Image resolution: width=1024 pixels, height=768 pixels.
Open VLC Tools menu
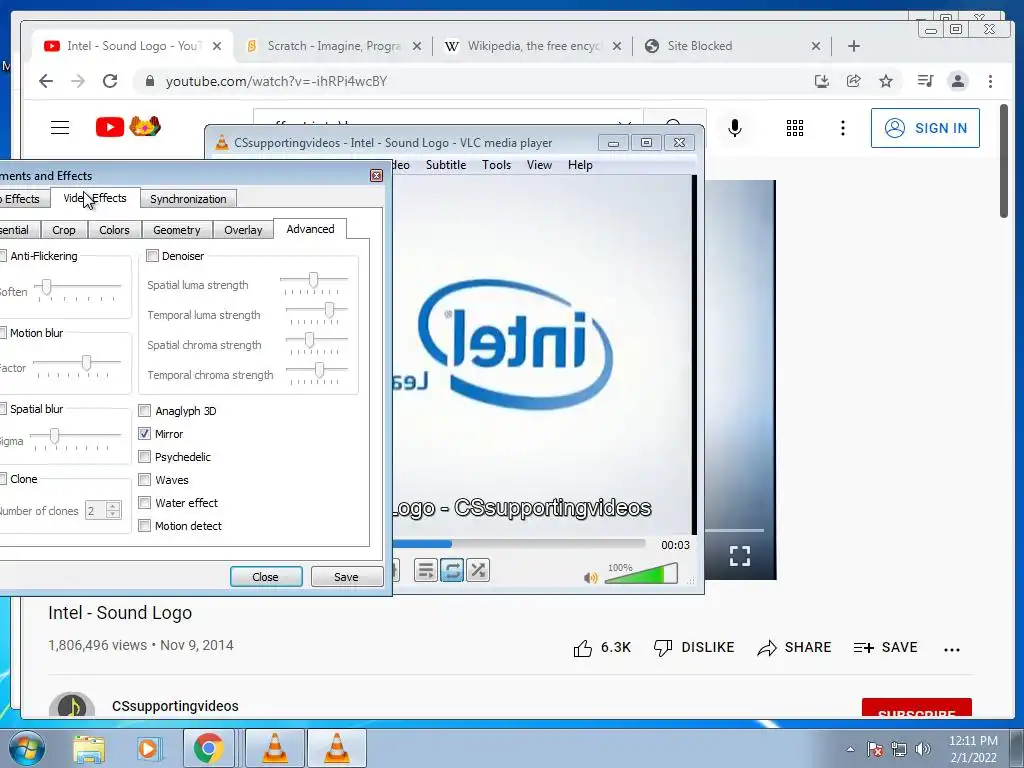[x=496, y=165]
